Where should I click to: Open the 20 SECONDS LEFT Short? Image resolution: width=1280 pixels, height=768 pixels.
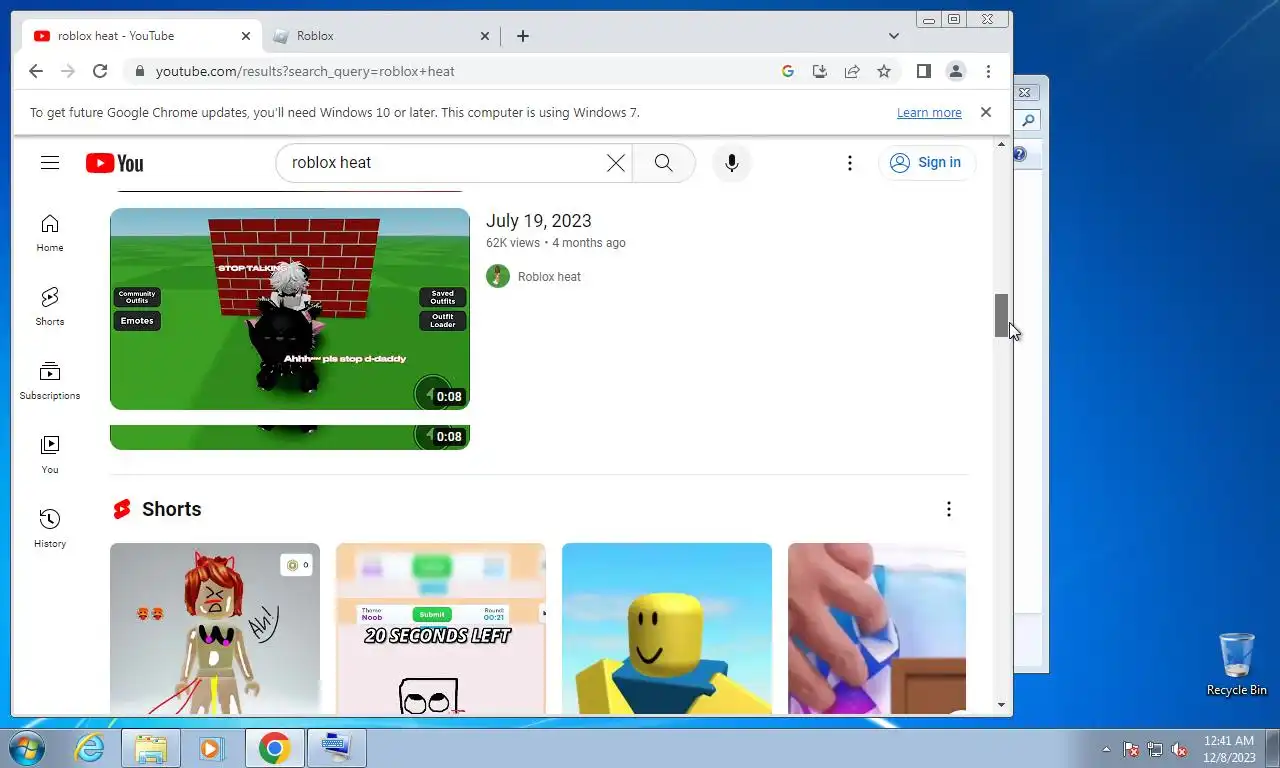(x=441, y=628)
